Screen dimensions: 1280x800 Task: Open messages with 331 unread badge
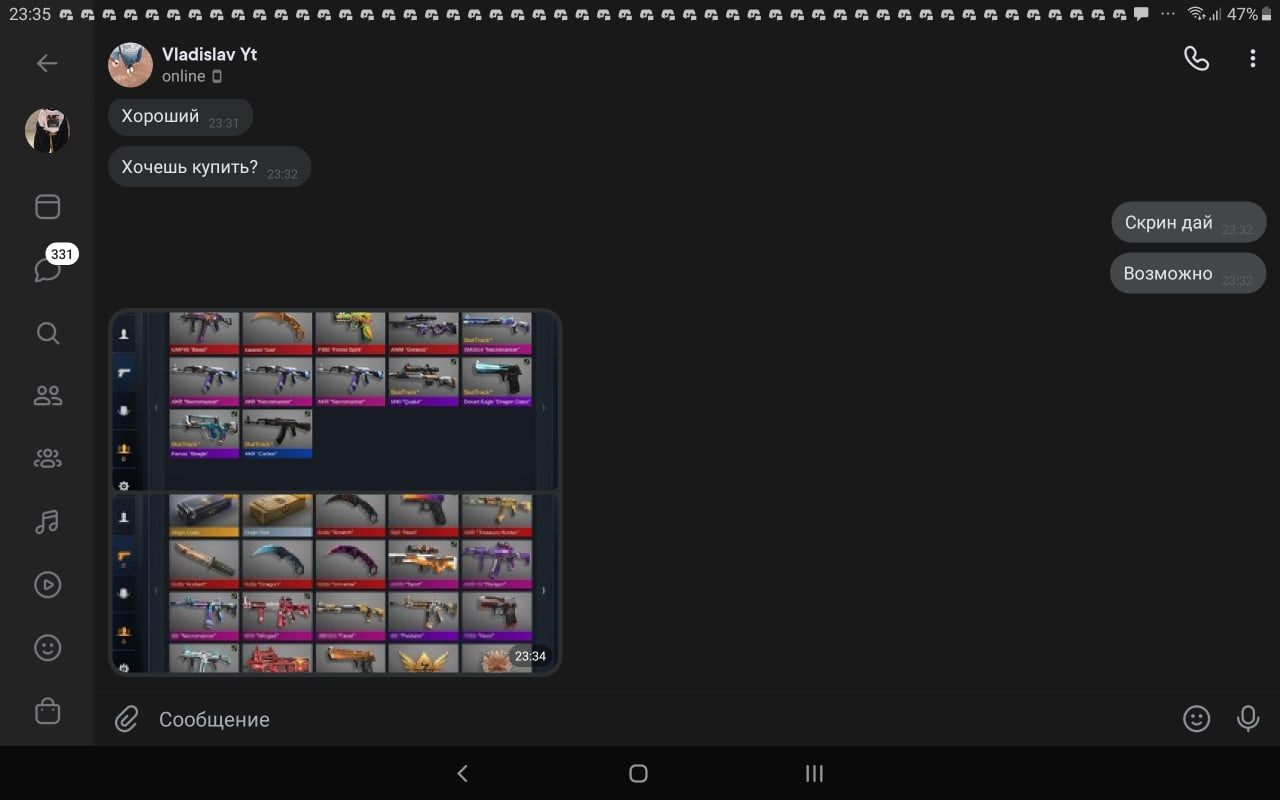[x=47, y=269]
